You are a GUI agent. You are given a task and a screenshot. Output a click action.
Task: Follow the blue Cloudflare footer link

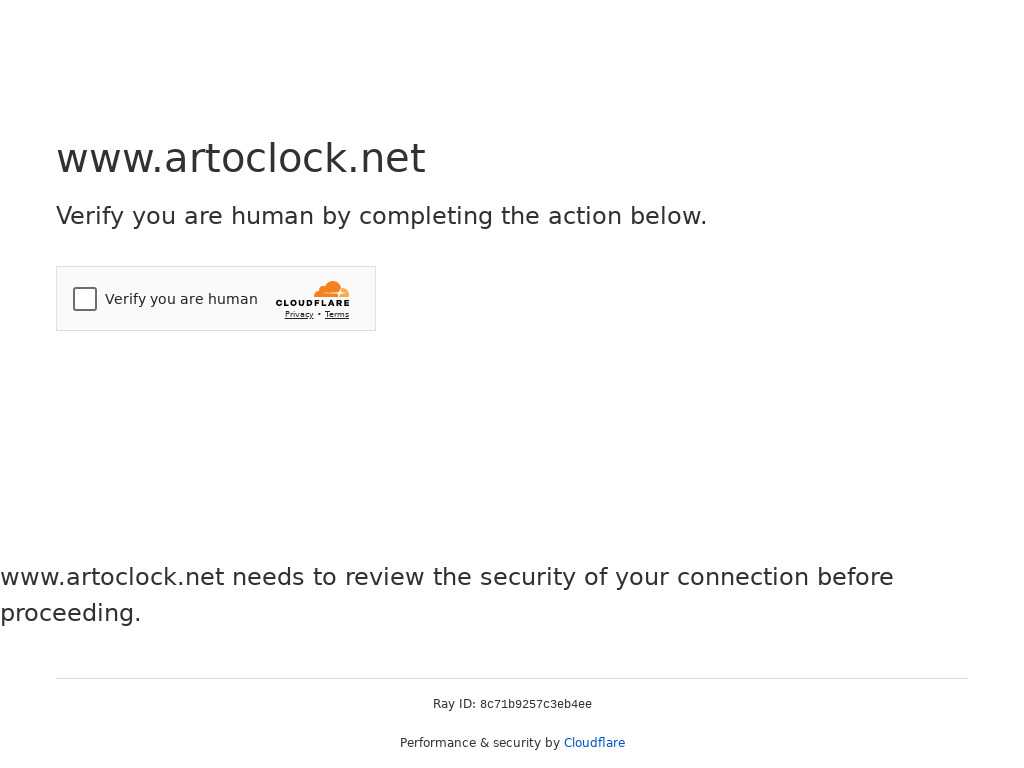pyautogui.click(x=594, y=743)
